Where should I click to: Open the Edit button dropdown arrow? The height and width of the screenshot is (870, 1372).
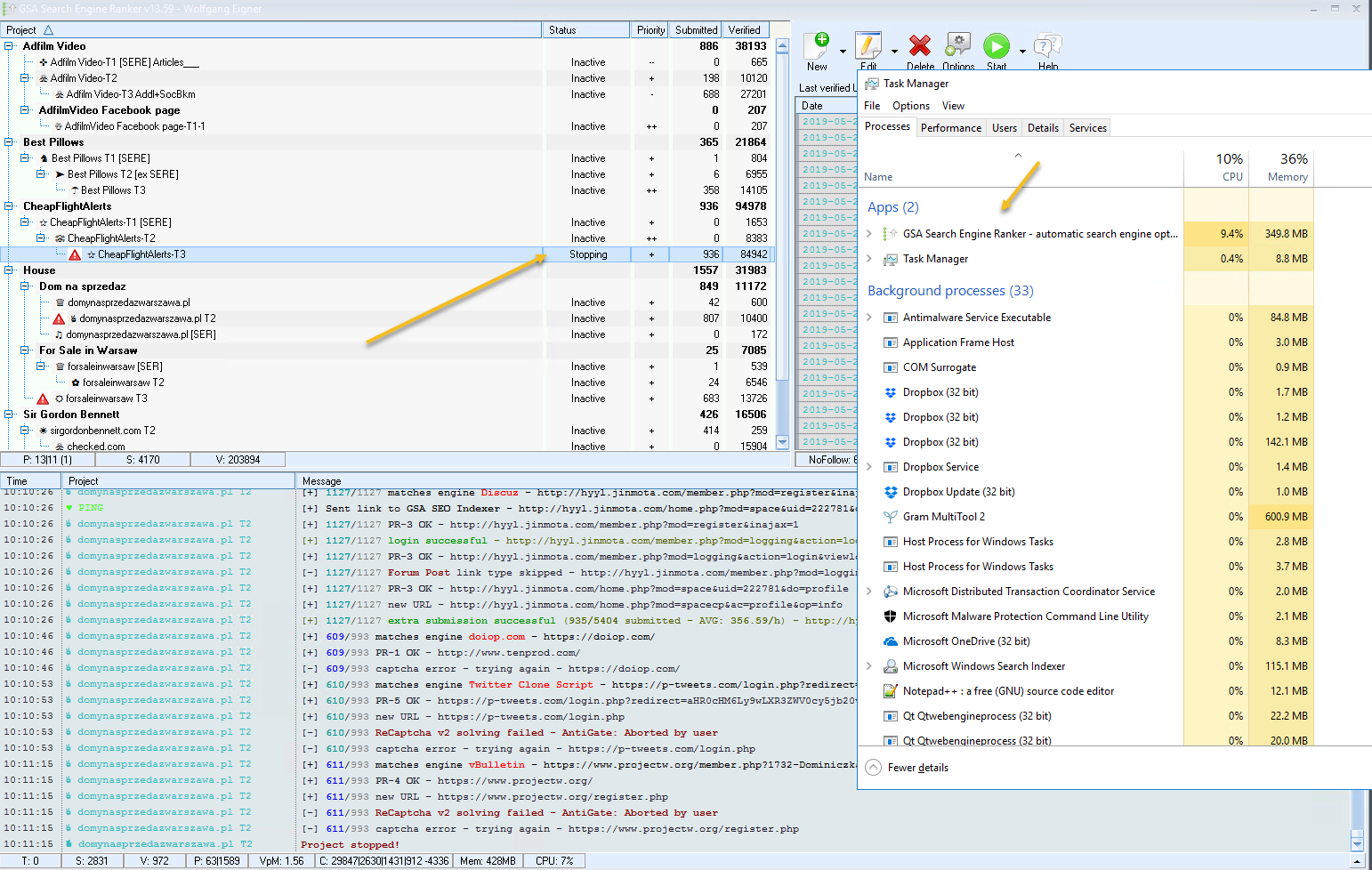(894, 52)
